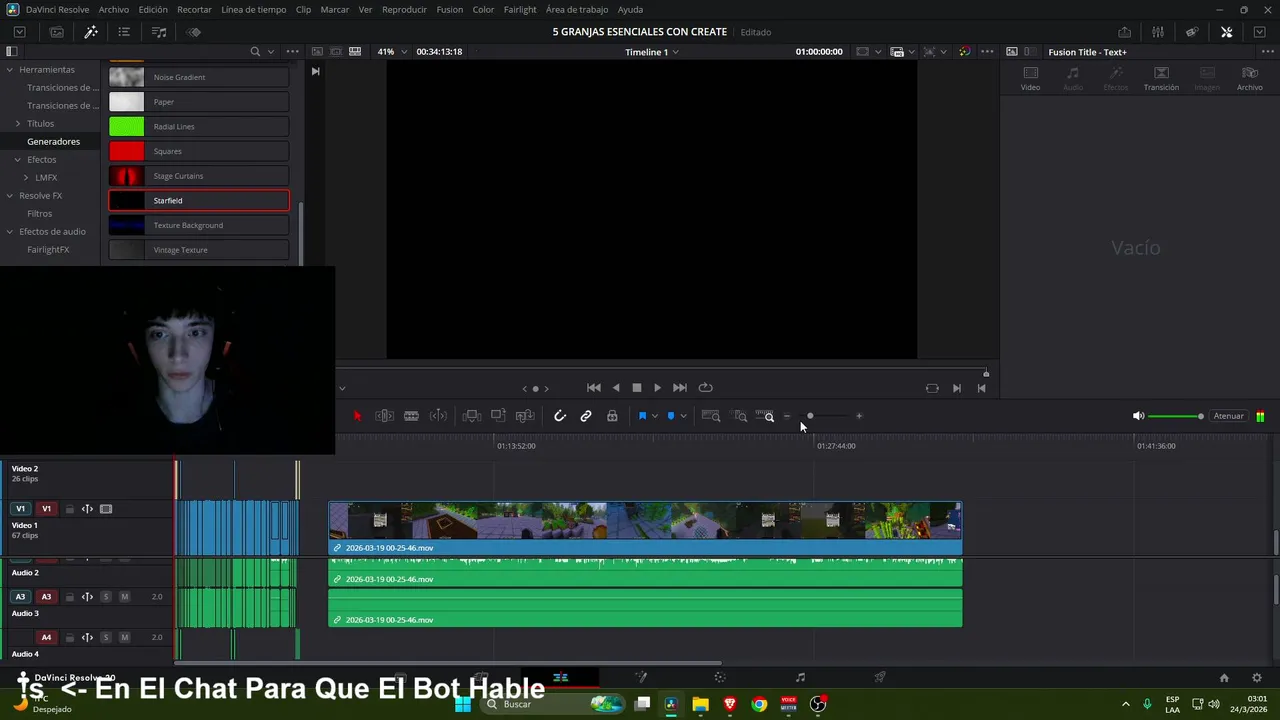Click Replace Clip toolbar icon
Viewport: 1280px width, 720px height.
tap(525, 416)
